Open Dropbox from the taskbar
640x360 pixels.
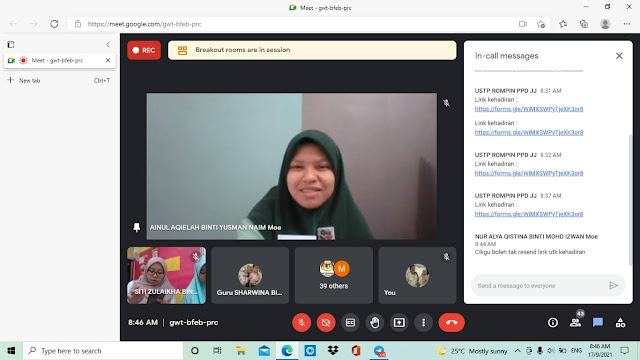click(333, 351)
